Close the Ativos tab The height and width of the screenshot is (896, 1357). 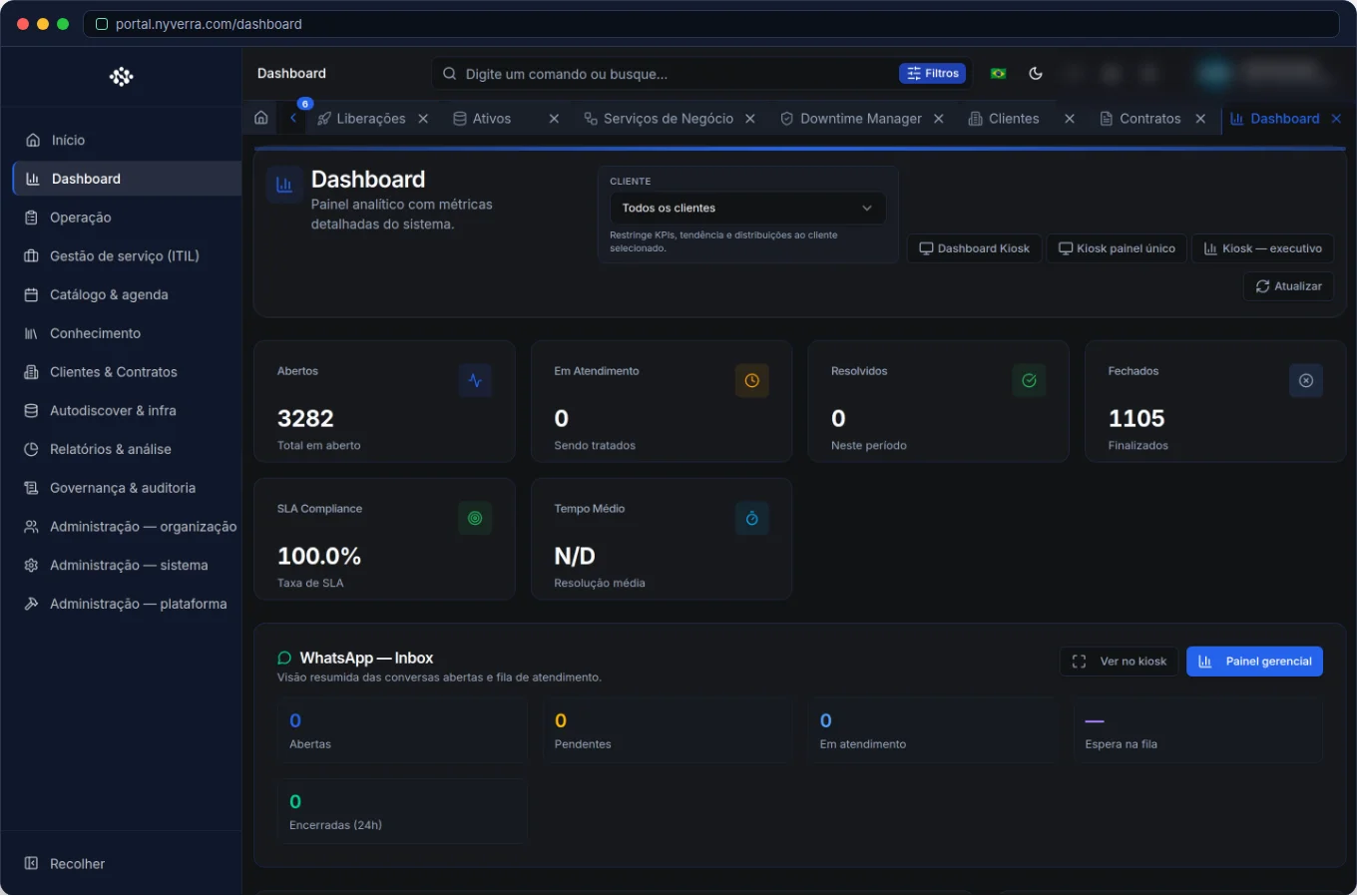[x=554, y=119]
